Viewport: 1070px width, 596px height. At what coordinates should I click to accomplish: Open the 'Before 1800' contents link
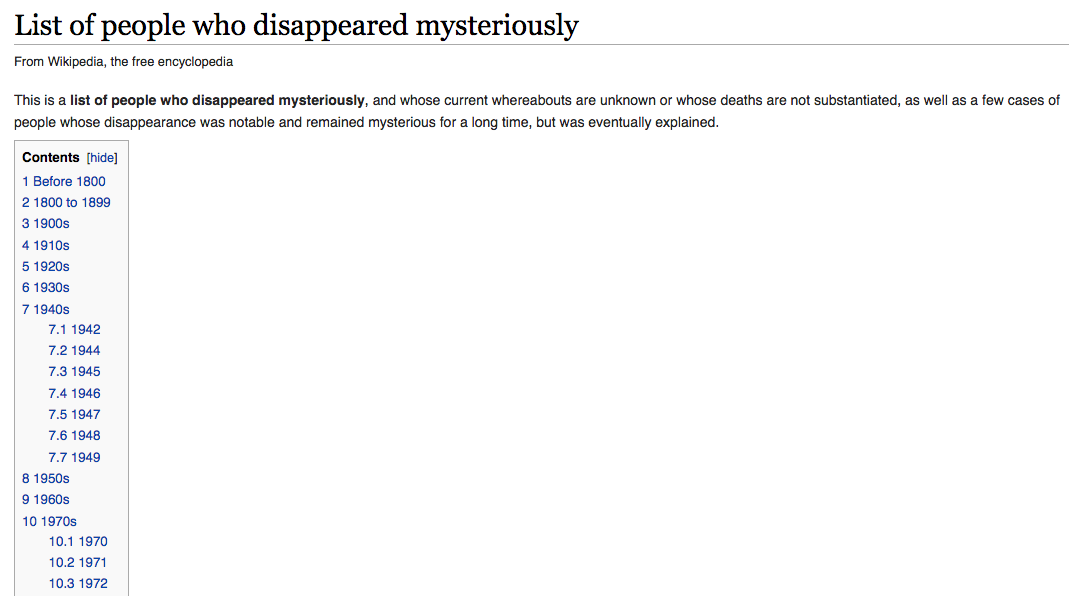(x=63, y=182)
